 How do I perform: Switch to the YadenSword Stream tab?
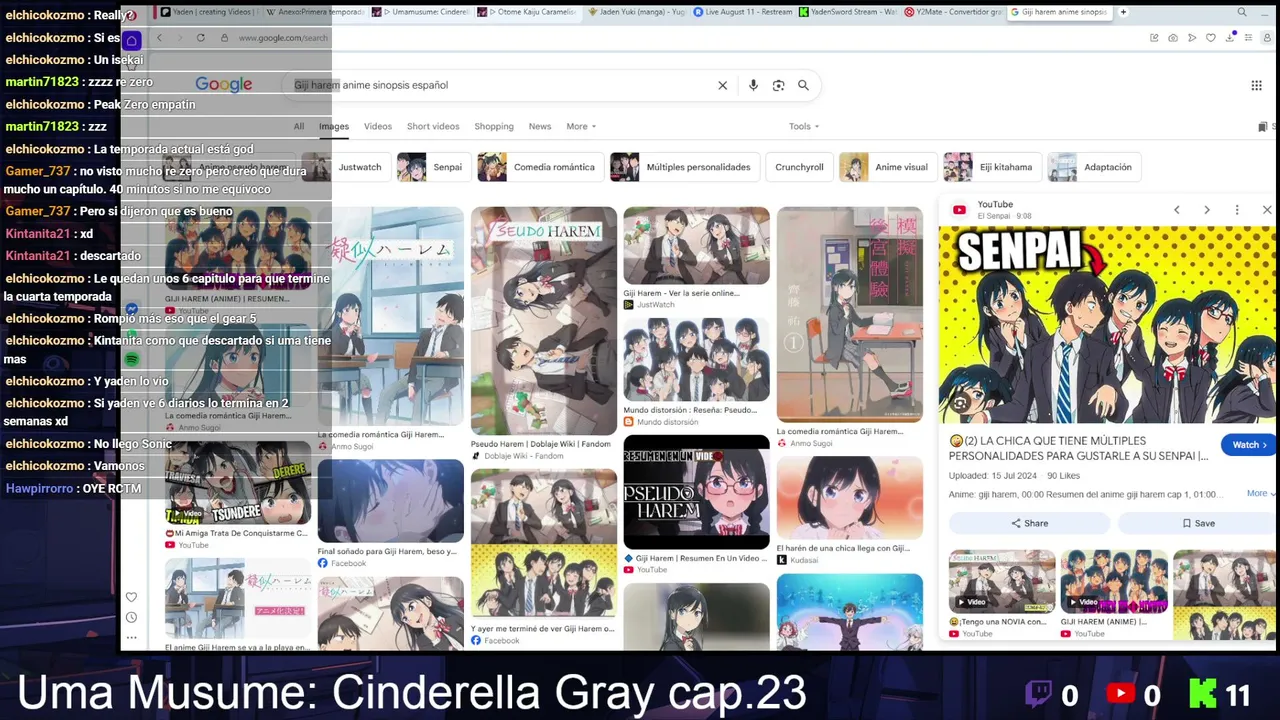pyautogui.click(x=847, y=12)
